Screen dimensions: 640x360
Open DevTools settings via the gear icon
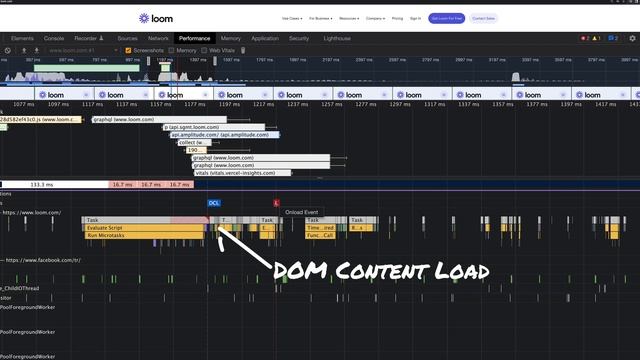click(x=632, y=38)
